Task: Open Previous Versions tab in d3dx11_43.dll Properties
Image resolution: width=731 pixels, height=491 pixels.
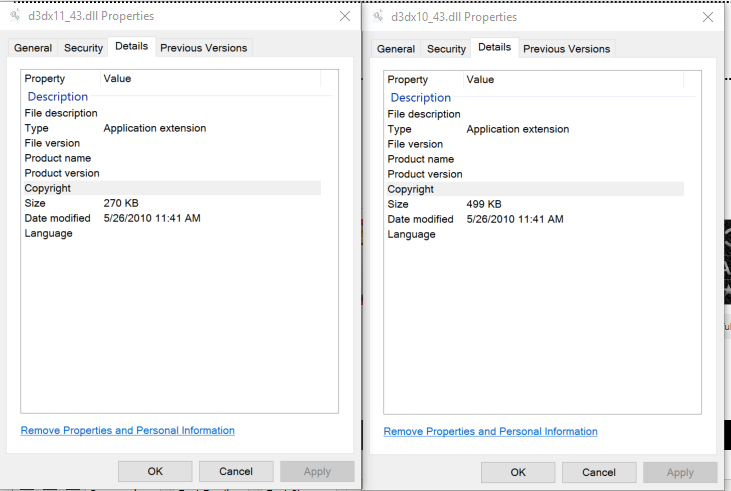Action: 203,48
